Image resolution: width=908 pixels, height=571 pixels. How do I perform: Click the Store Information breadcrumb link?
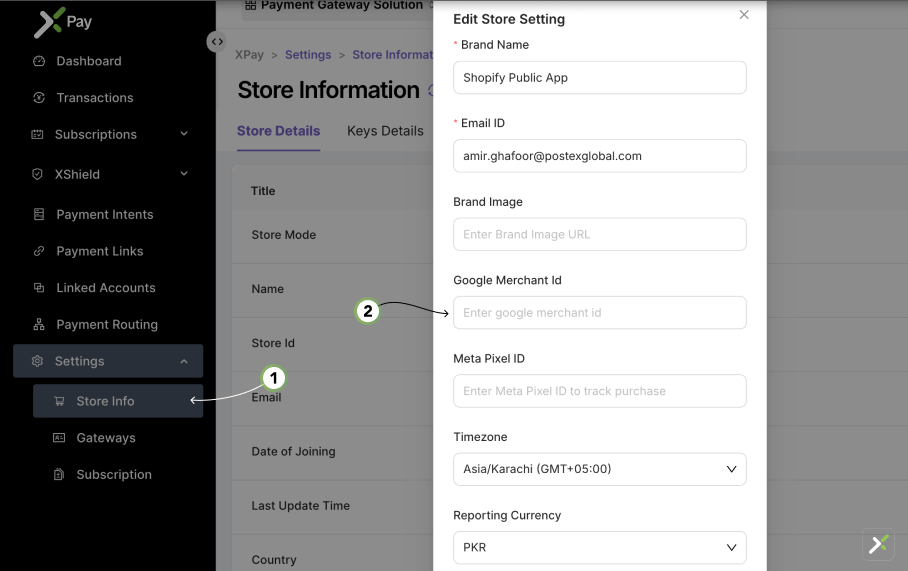click(x=393, y=55)
